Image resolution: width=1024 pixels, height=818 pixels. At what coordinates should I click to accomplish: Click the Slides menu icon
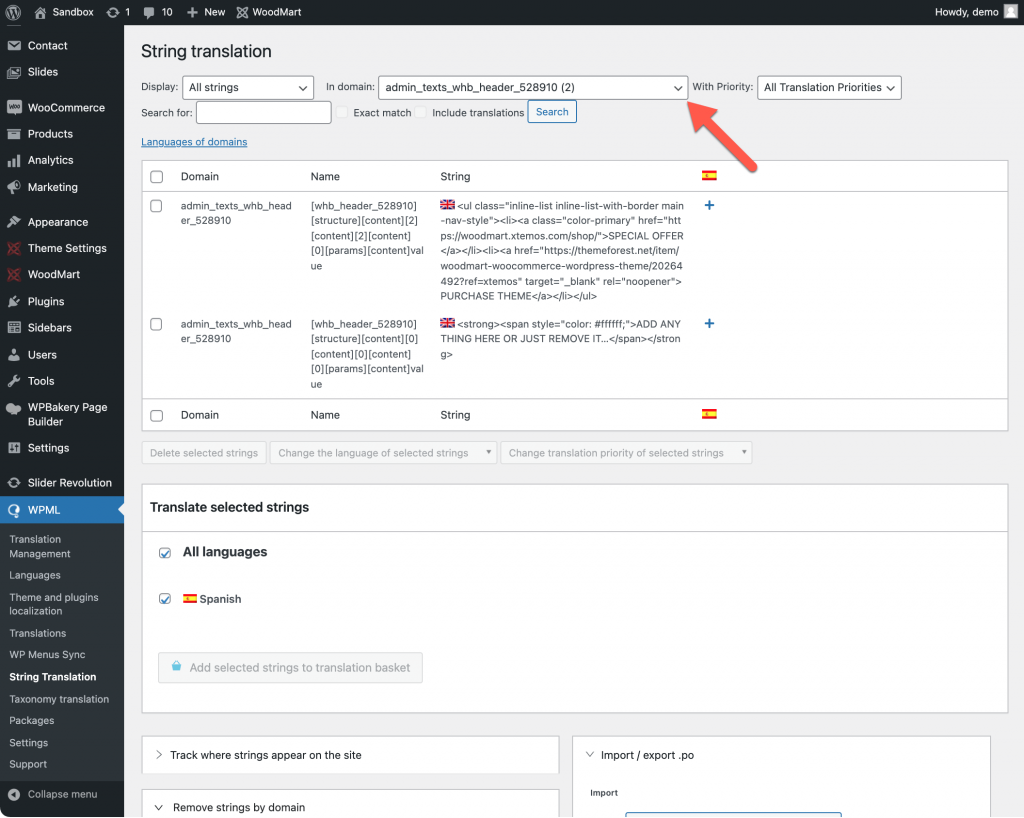pyautogui.click(x=14, y=72)
